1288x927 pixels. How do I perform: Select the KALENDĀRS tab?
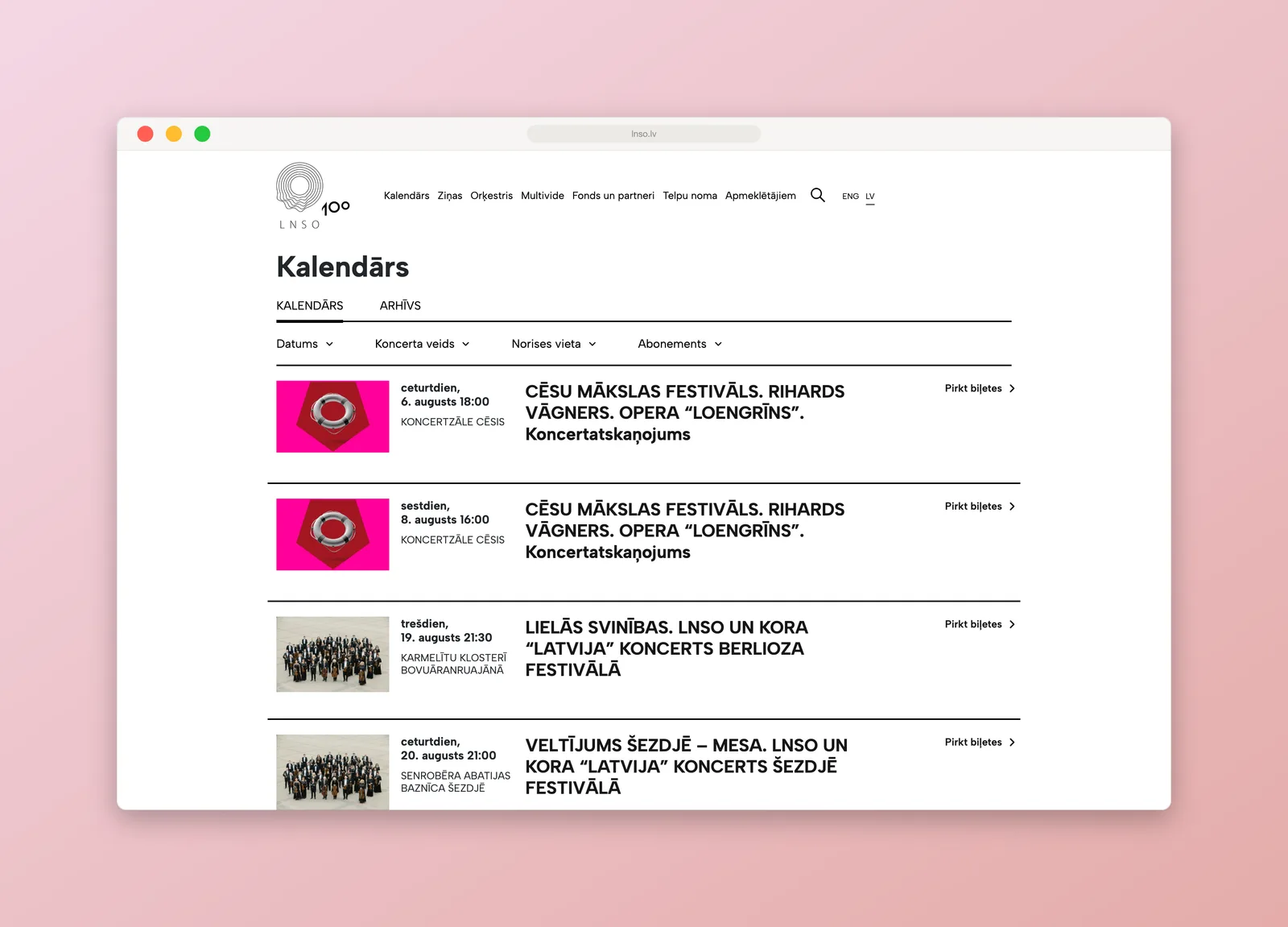(x=310, y=305)
